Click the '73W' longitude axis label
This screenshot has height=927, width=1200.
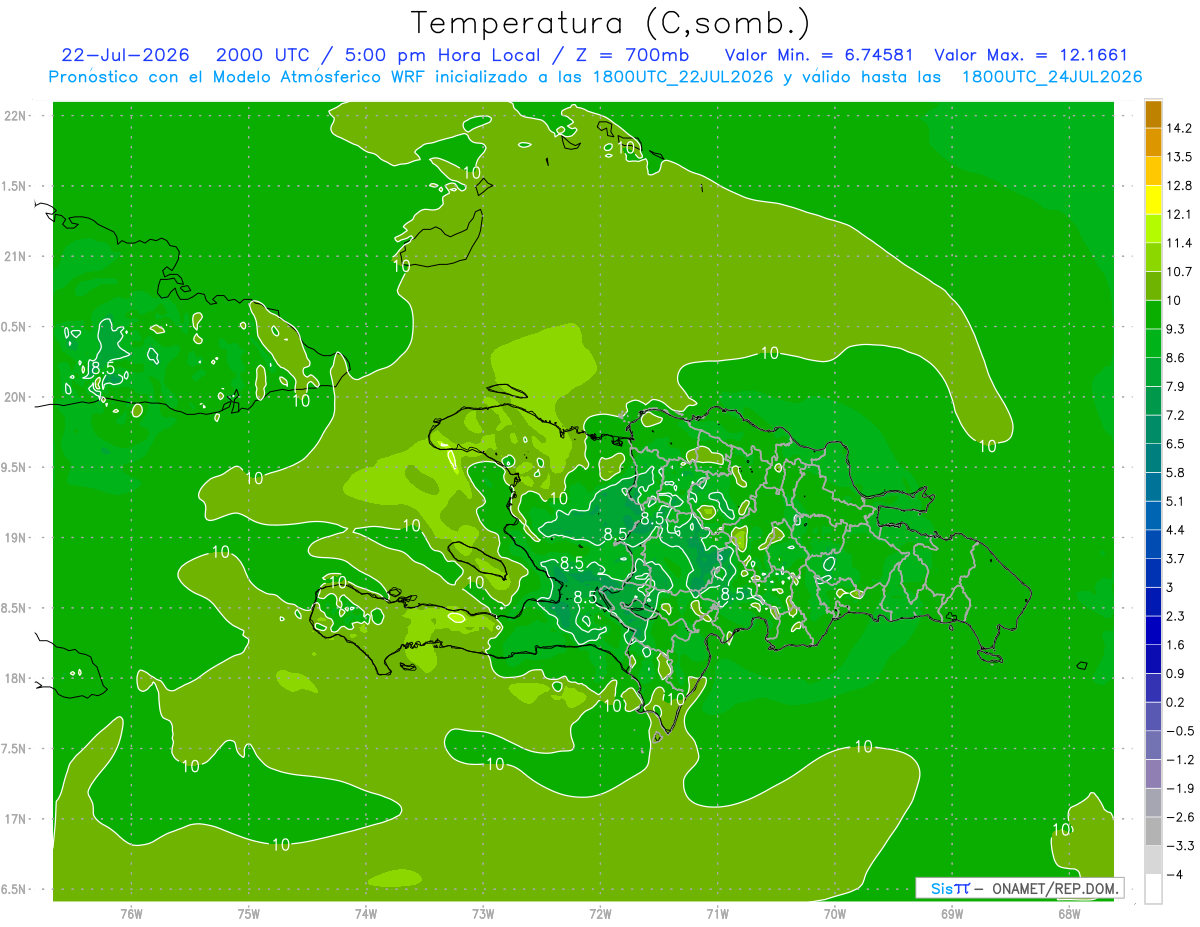483,913
